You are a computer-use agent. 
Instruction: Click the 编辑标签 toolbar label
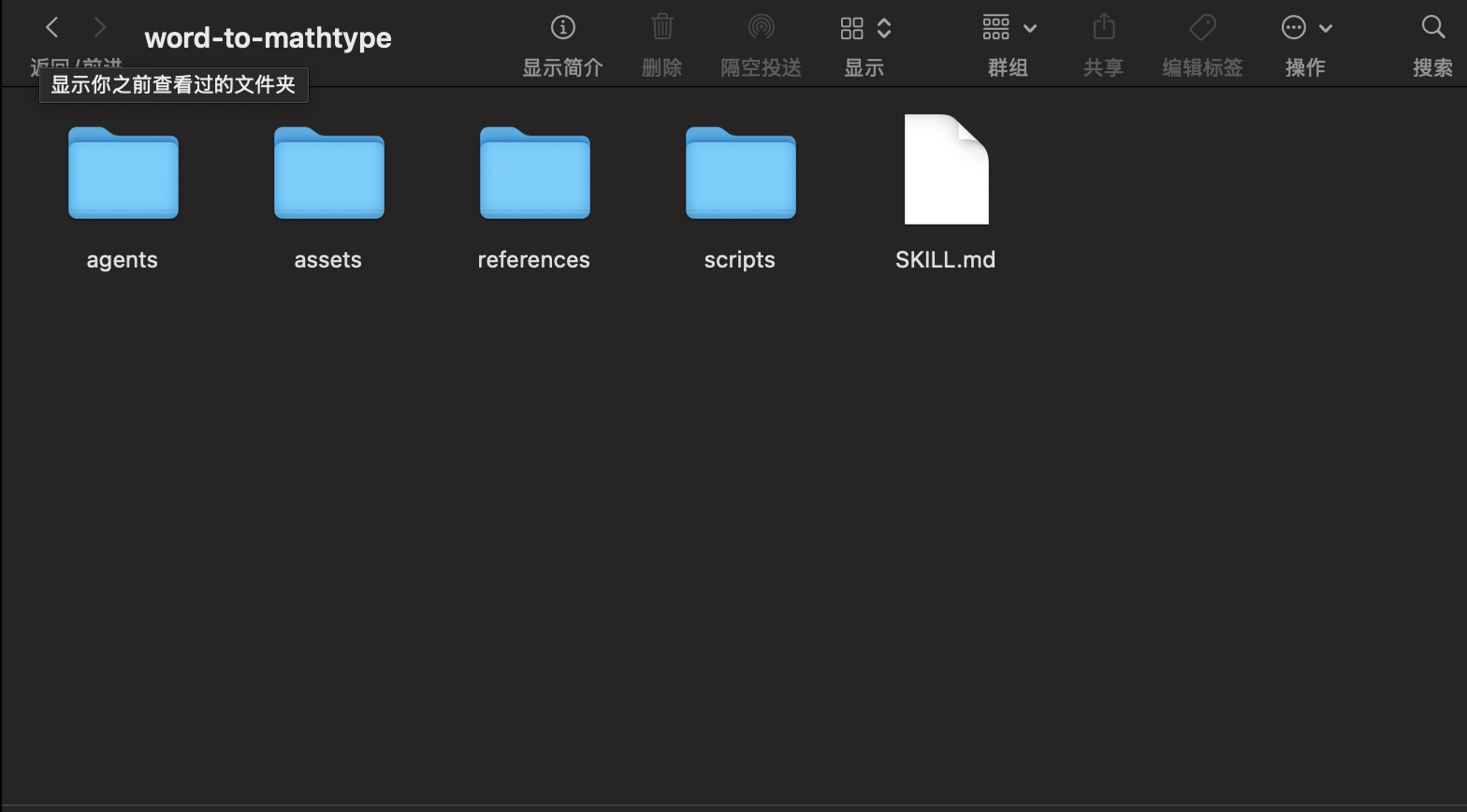point(1202,67)
